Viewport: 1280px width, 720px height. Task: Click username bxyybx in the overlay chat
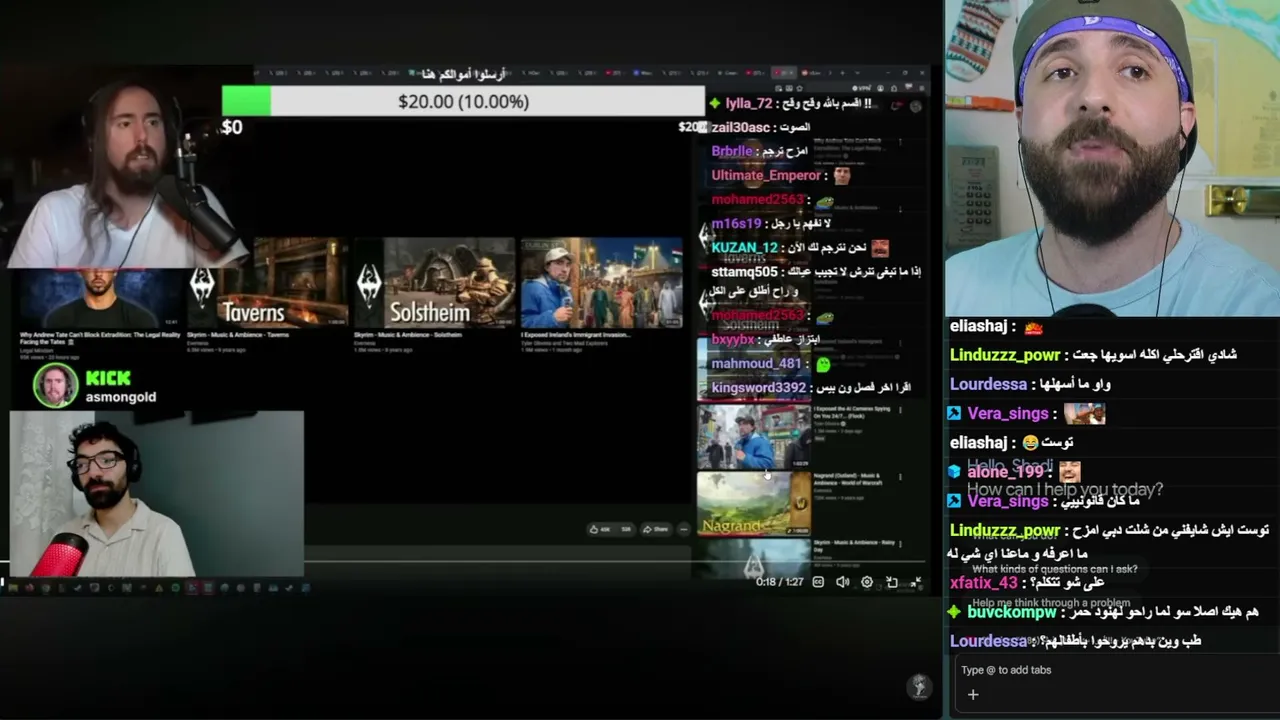pyautogui.click(x=733, y=340)
